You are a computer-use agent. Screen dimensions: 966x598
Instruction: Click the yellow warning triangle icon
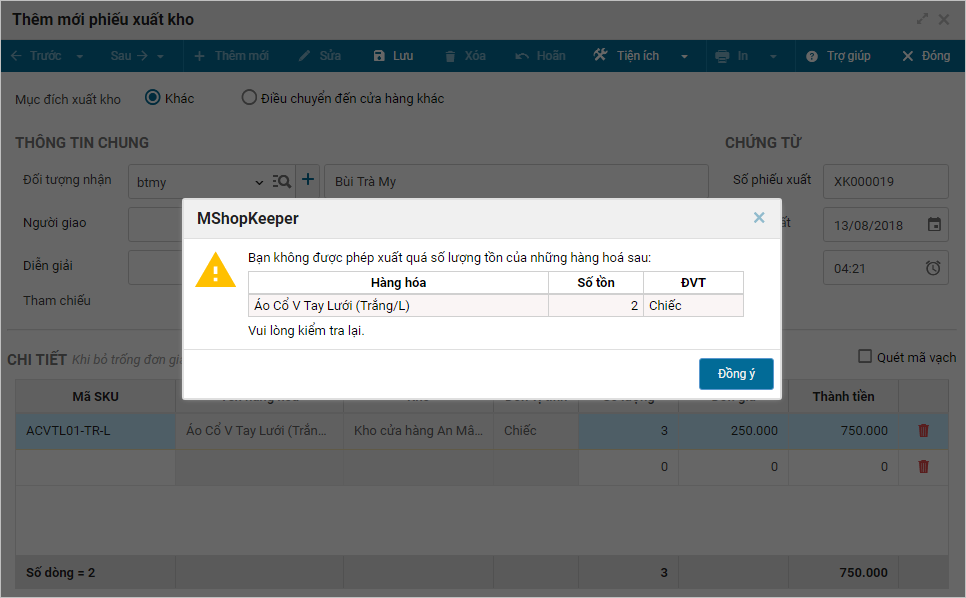[x=215, y=270]
